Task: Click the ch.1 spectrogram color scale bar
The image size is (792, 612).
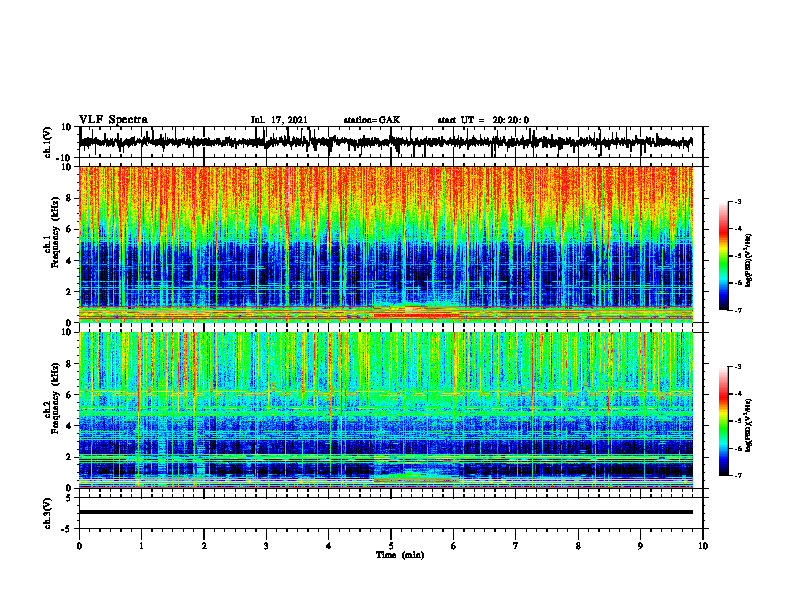Action: [x=723, y=255]
